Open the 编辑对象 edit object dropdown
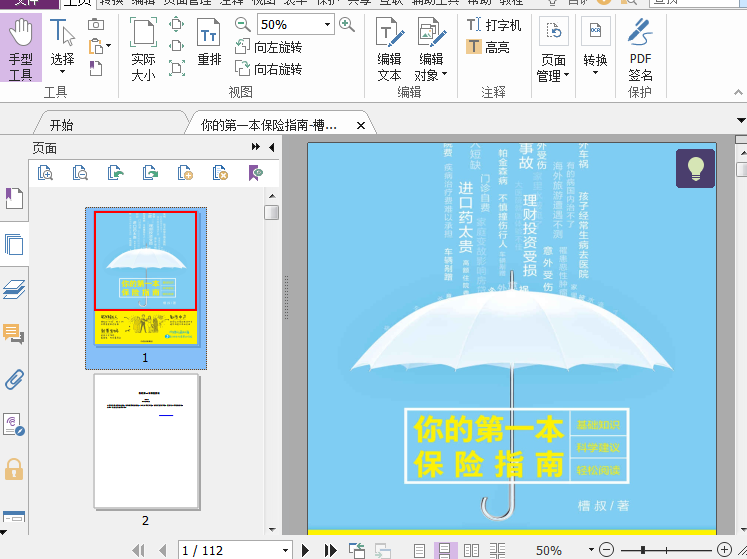 (x=431, y=49)
